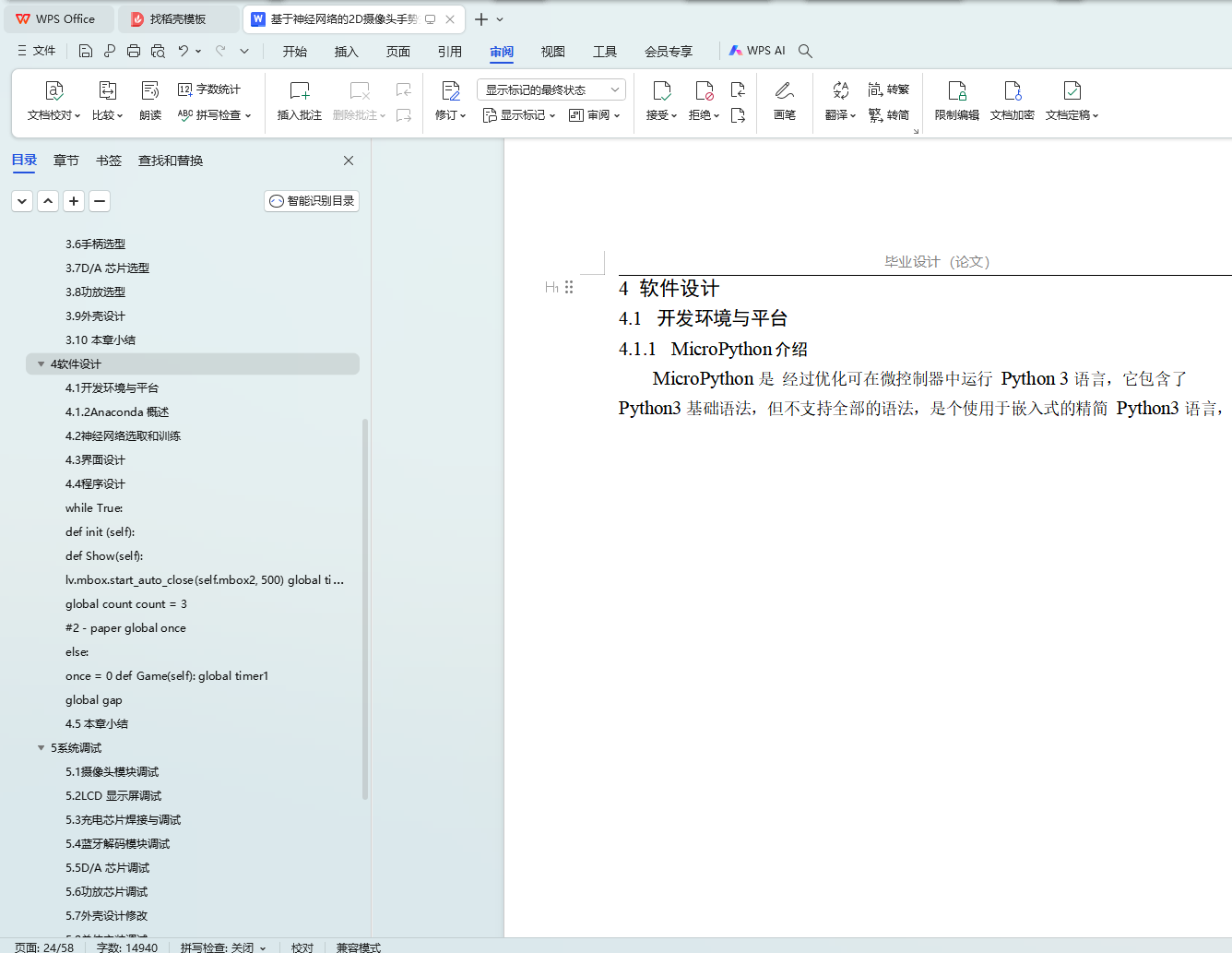Viewport: 1232px width, 953px height.
Task: Click the Save icon in quick access toolbar
Action: [x=86, y=51]
